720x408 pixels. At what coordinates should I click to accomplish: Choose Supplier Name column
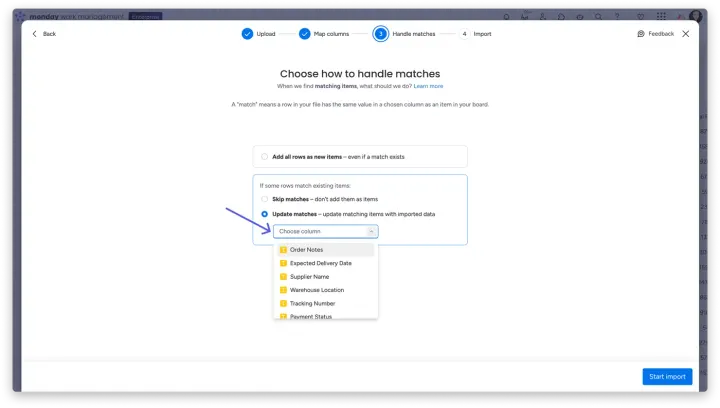(326, 277)
